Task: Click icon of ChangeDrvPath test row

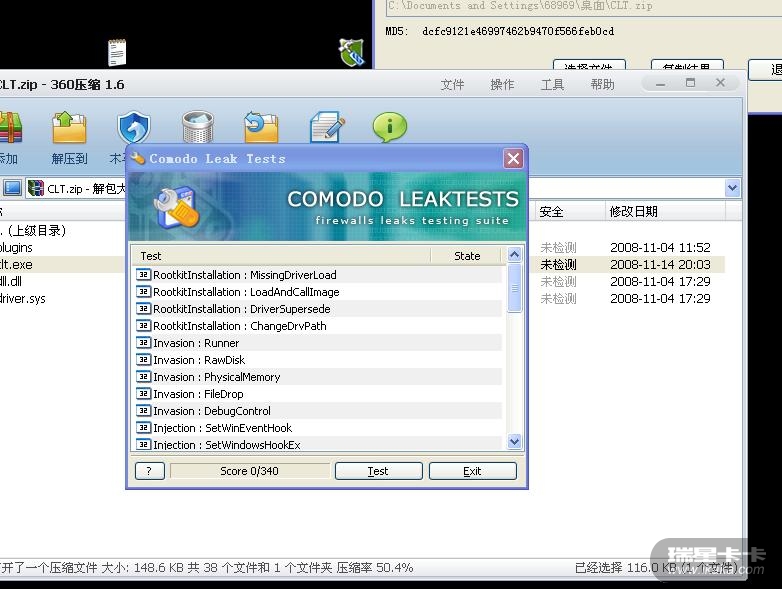Action: click(143, 326)
